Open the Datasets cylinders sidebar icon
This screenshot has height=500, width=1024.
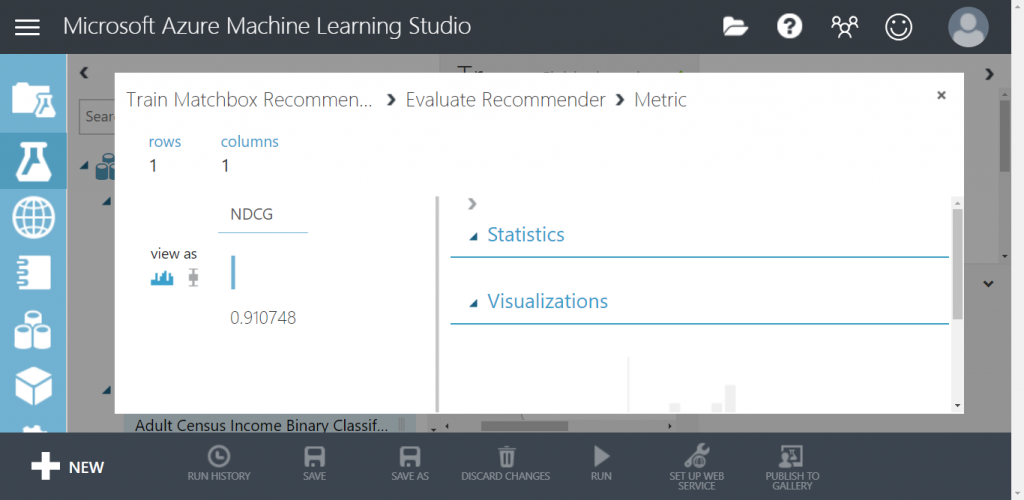[x=33, y=330]
